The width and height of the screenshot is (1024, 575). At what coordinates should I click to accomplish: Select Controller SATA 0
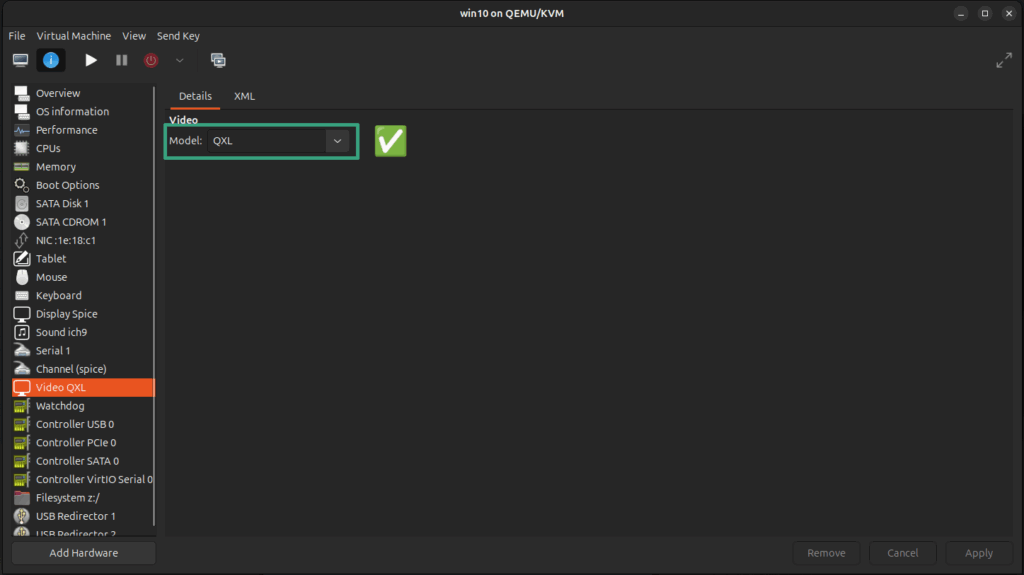[x=83, y=461]
